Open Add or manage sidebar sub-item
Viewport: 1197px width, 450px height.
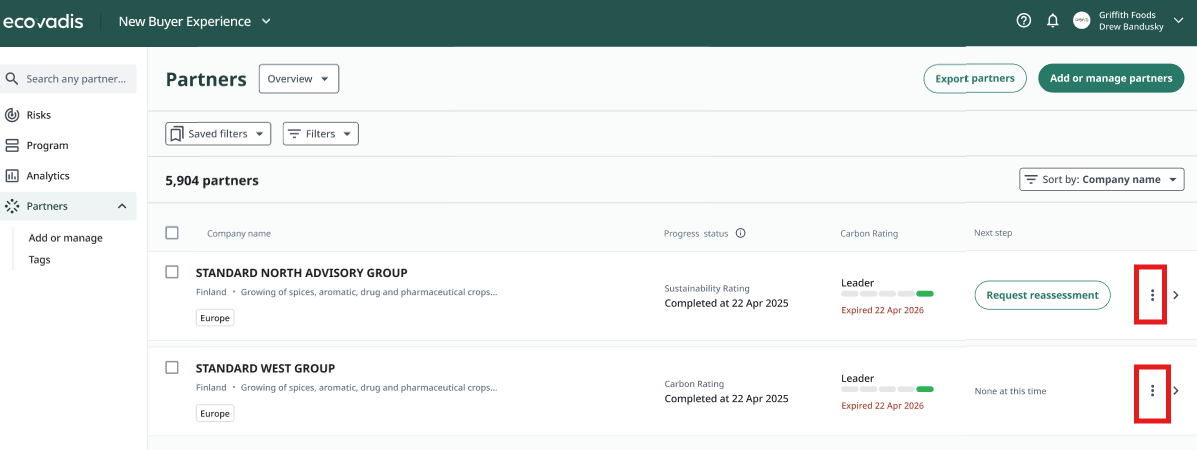coord(66,238)
